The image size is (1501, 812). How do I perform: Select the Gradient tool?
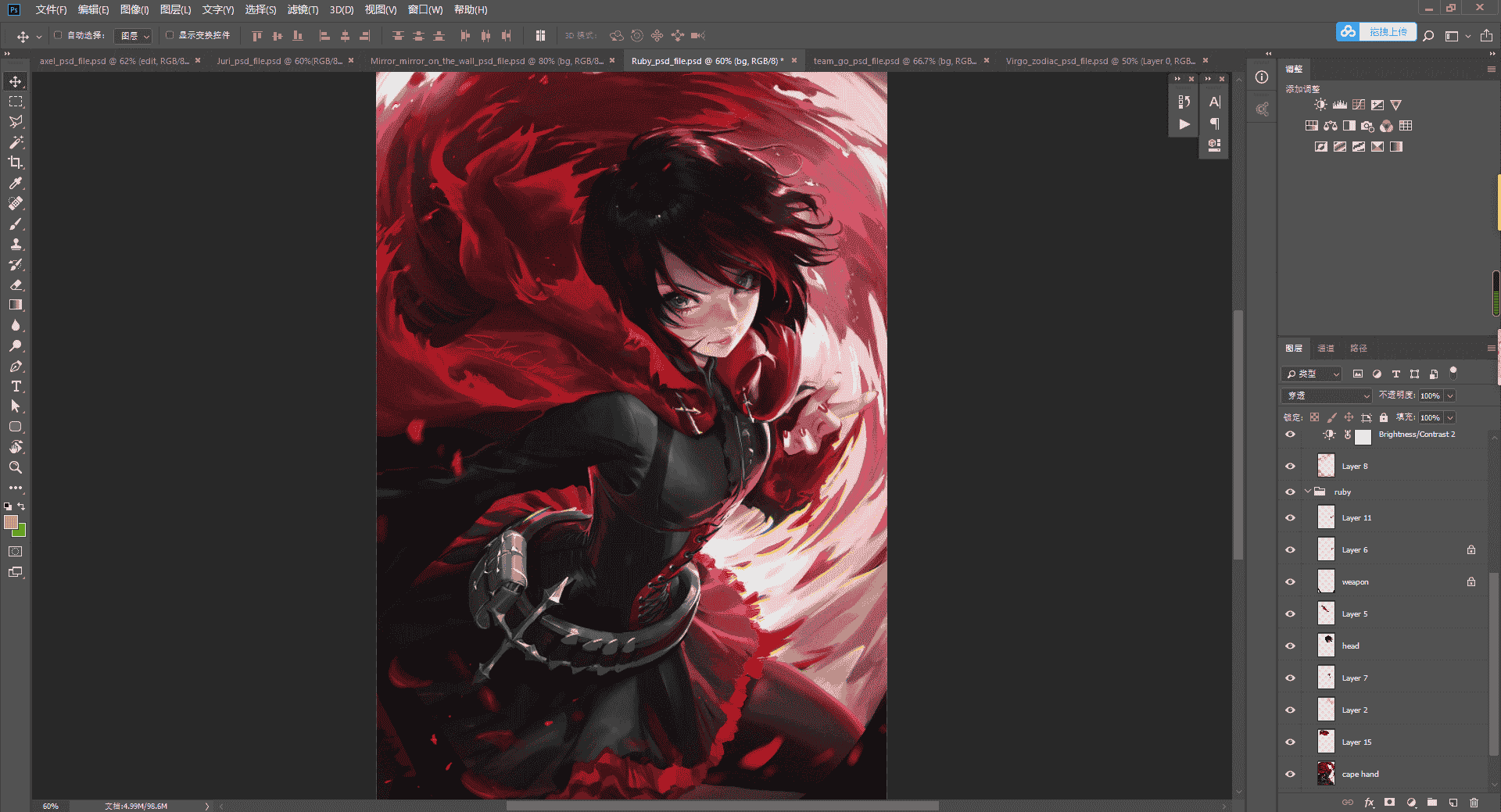[x=16, y=305]
